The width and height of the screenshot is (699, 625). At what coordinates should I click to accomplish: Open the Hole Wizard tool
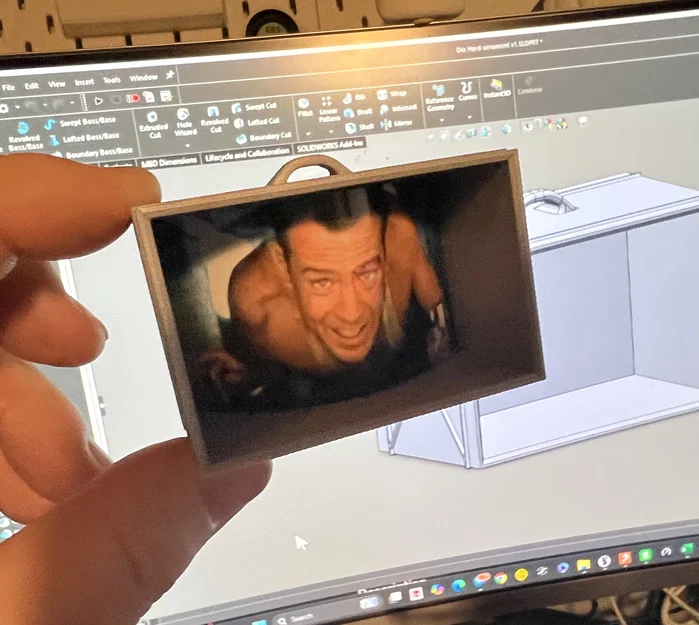[x=185, y=123]
